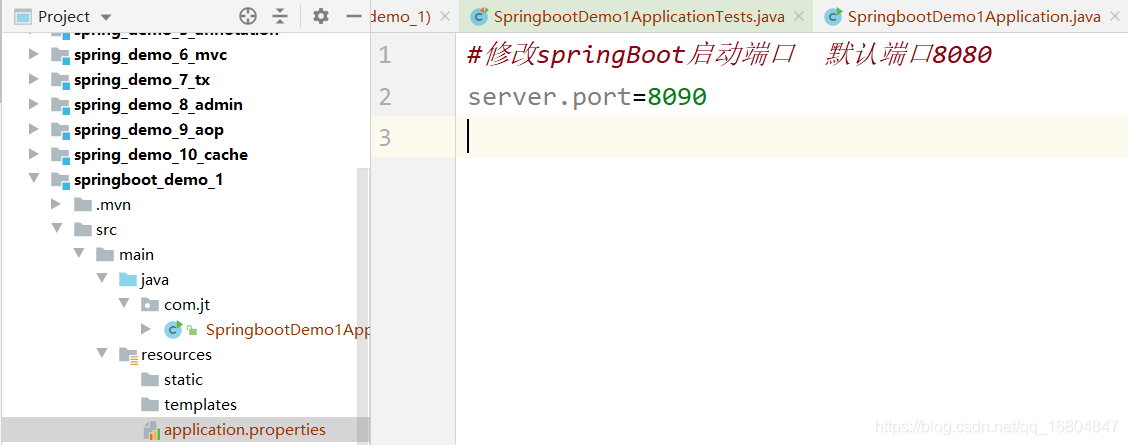
Task: Click the 8090 port value
Action: tap(677, 96)
